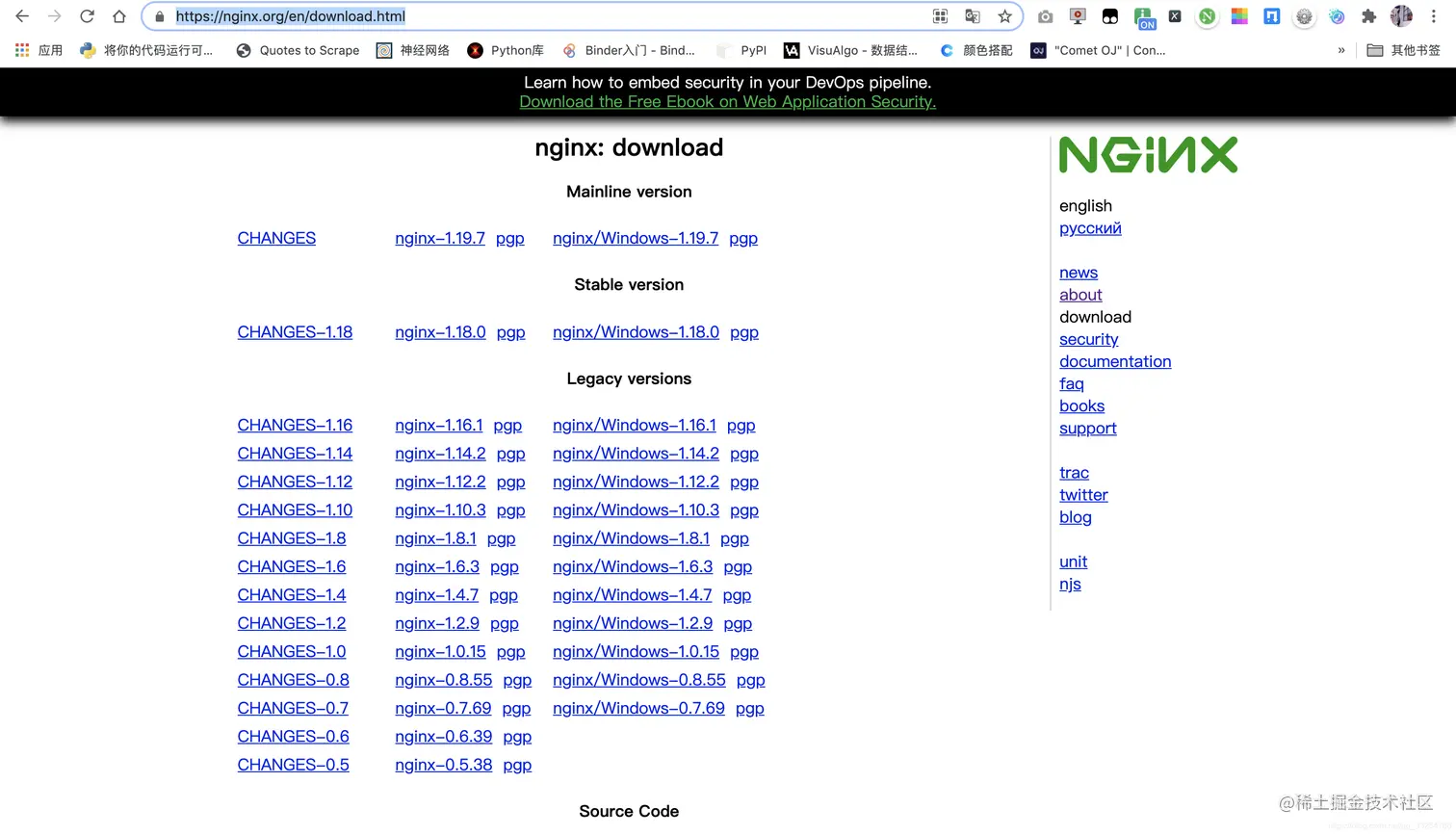Open the njs link

[1070, 584]
